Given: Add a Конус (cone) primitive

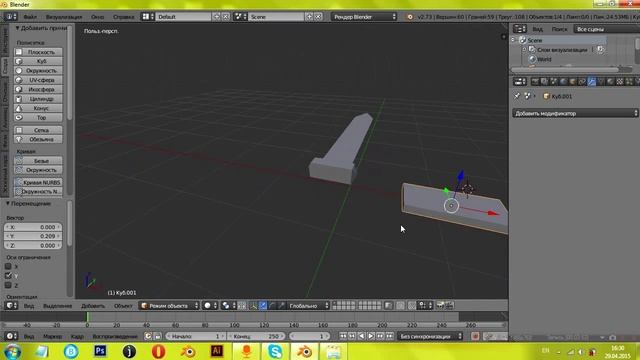Looking at the screenshot, I should (38, 108).
